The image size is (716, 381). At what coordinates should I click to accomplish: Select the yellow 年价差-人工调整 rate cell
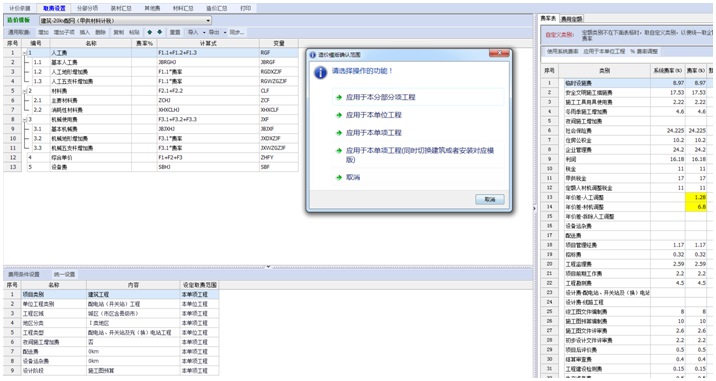[695, 197]
